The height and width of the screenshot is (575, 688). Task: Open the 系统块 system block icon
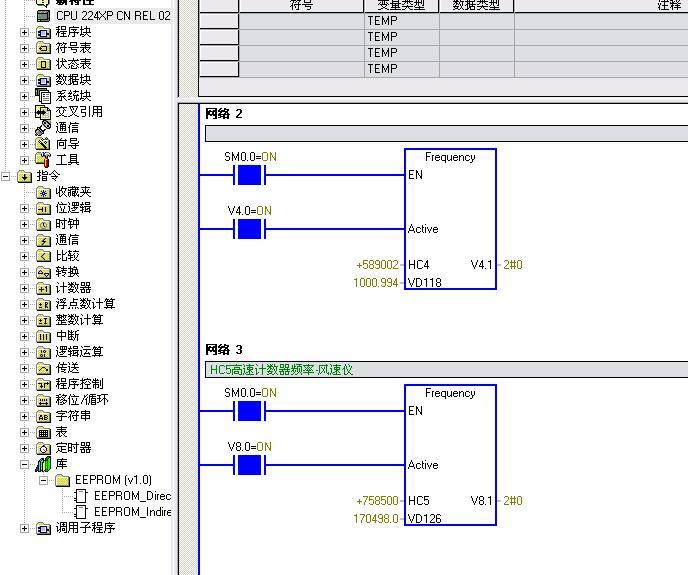click(x=43, y=96)
